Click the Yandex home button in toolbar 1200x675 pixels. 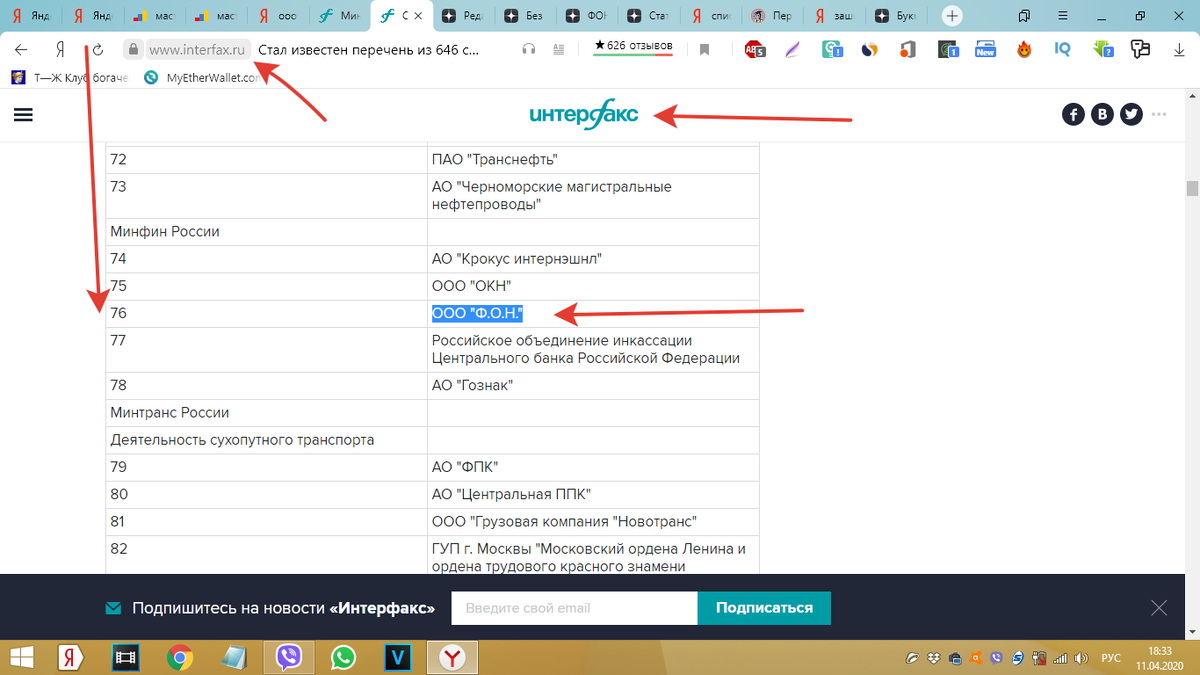pos(60,49)
